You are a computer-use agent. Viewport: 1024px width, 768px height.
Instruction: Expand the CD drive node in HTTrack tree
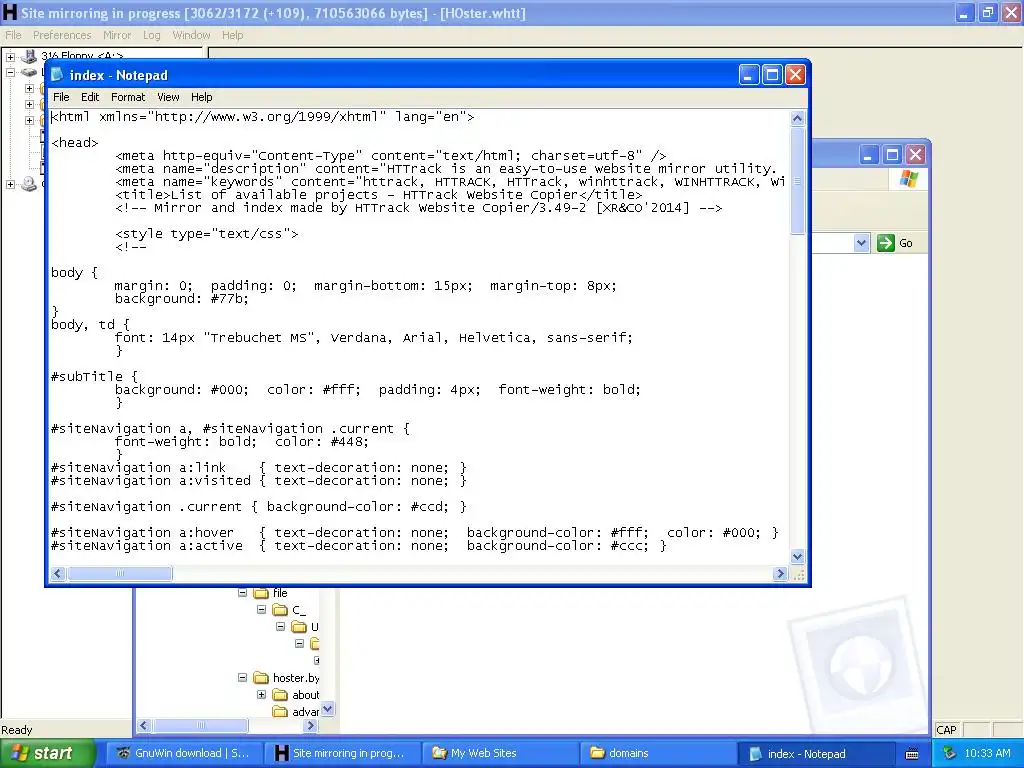tap(10, 185)
